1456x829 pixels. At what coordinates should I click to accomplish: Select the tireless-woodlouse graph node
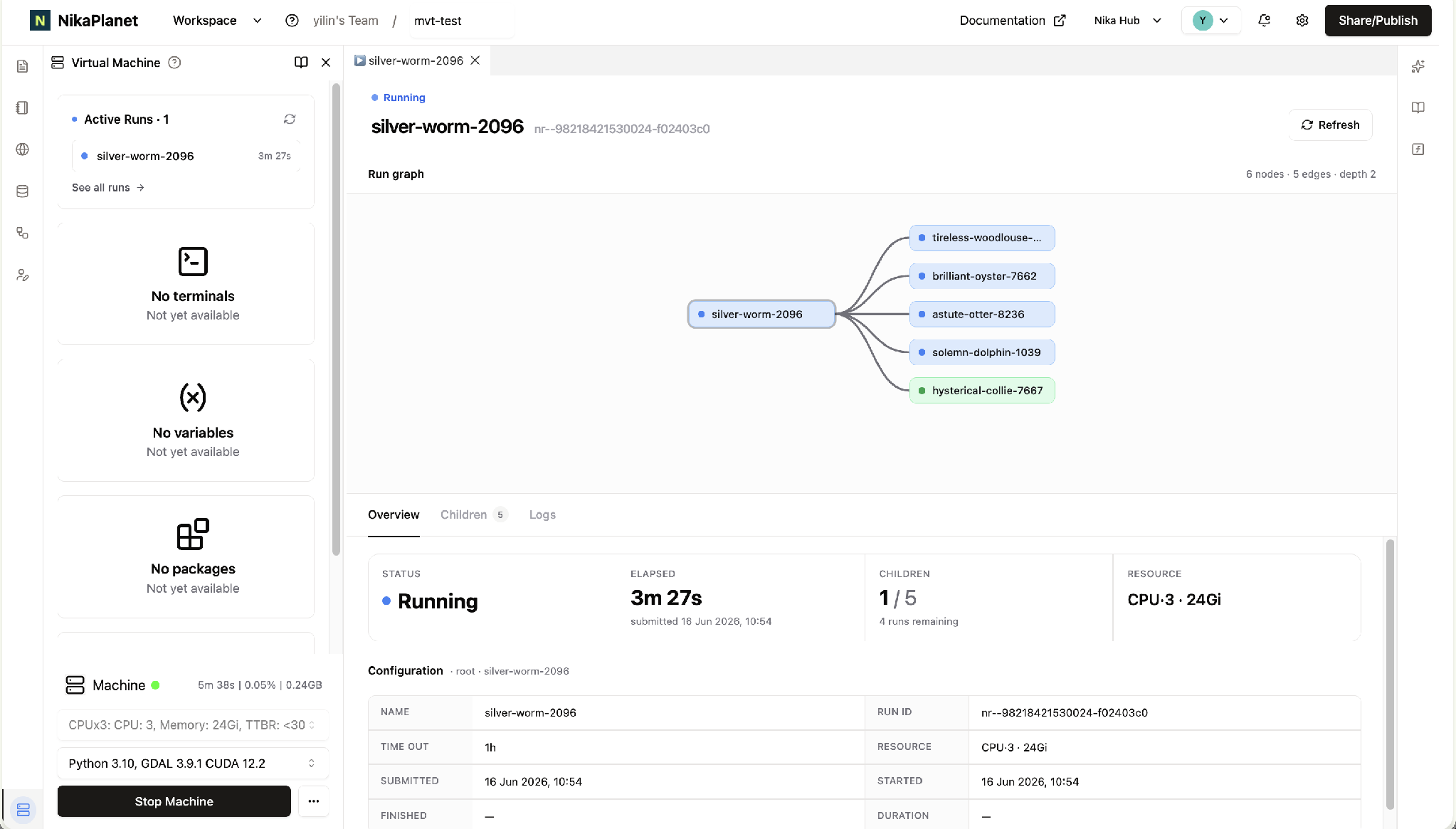982,238
